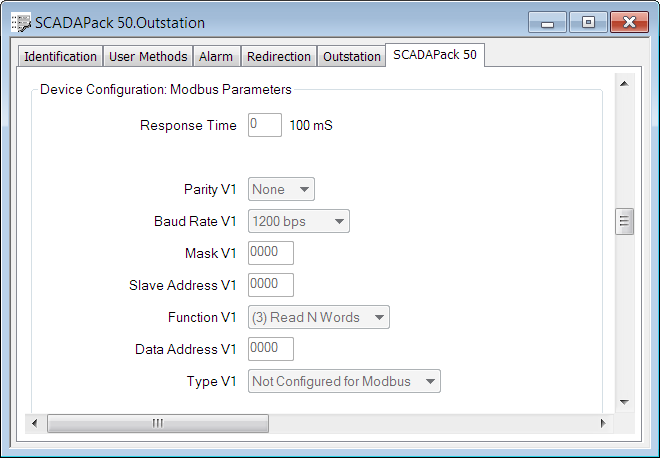Click the vertical scrollbar down arrow
660x458 pixels.
tap(624, 402)
